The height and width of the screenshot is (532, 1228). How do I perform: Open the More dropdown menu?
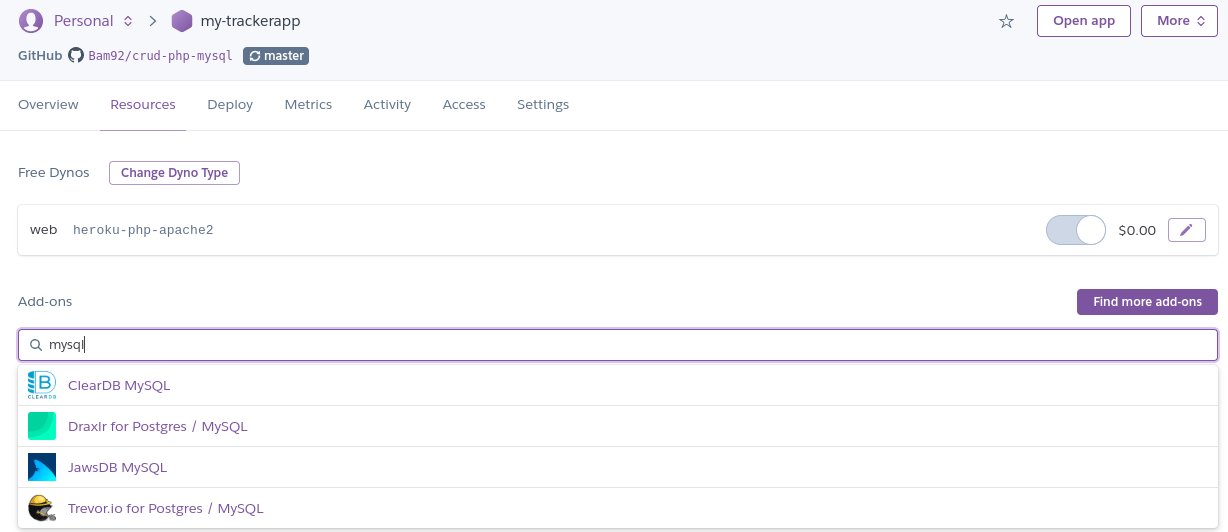pyautogui.click(x=1179, y=21)
